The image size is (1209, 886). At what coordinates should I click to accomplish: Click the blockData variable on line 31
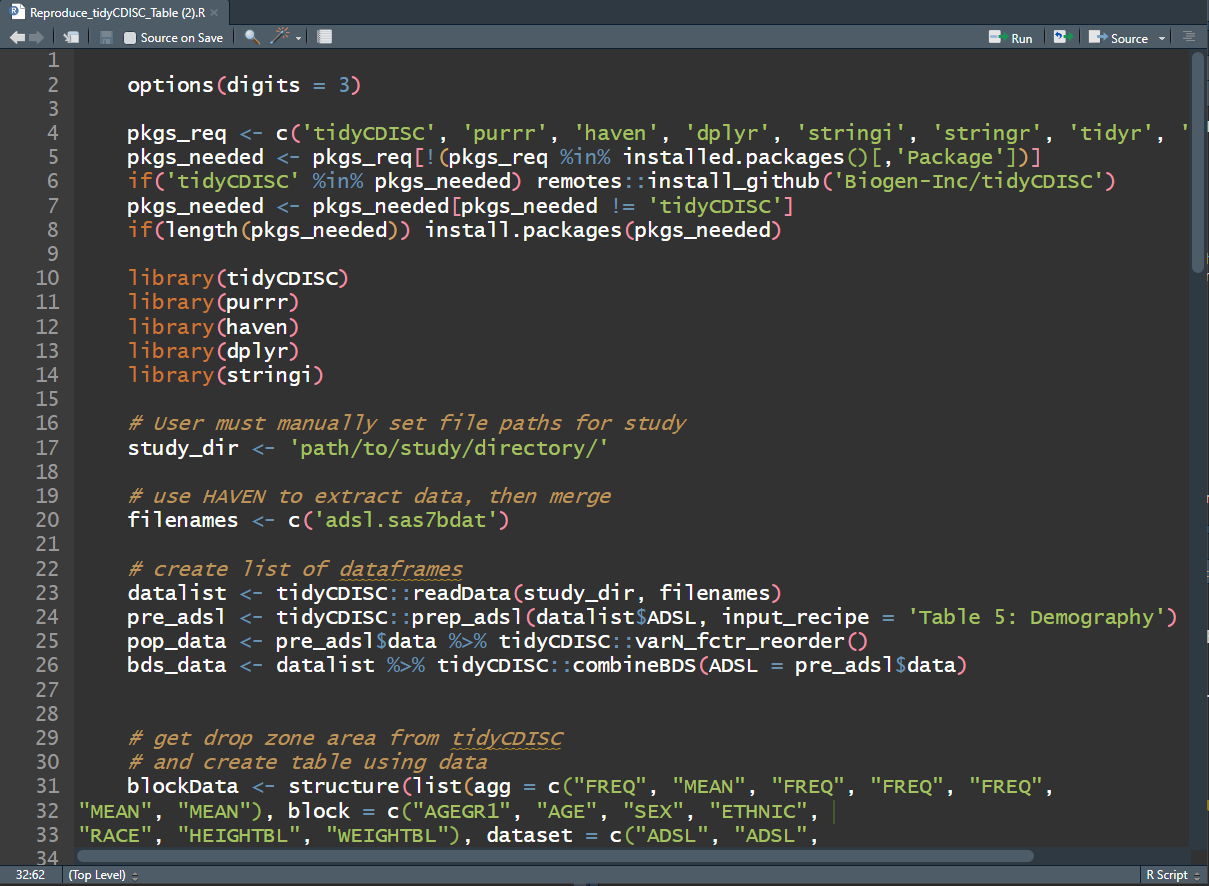coord(183,786)
